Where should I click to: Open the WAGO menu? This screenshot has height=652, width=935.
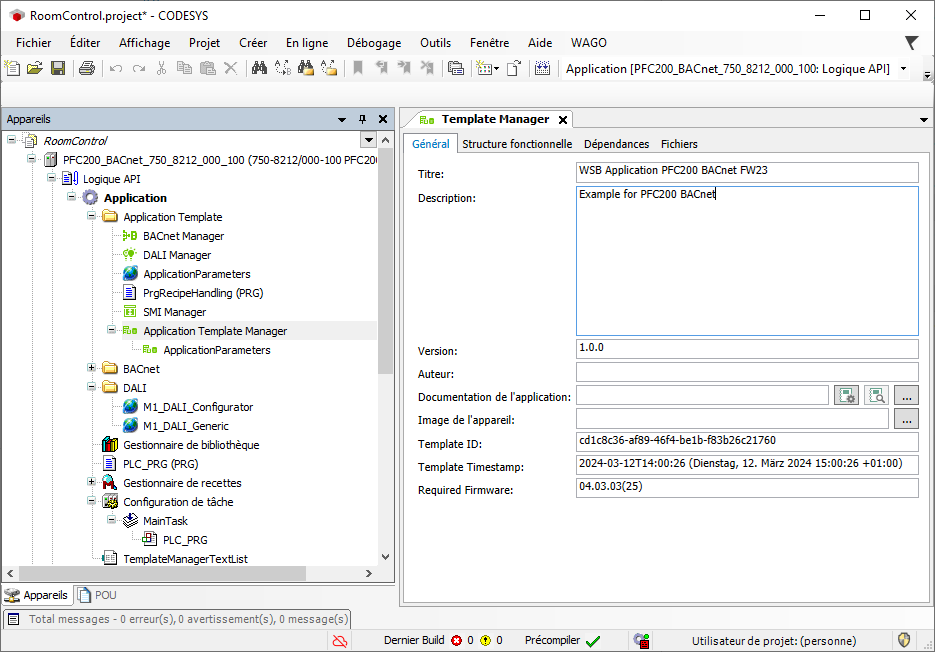click(x=589, y=43)
